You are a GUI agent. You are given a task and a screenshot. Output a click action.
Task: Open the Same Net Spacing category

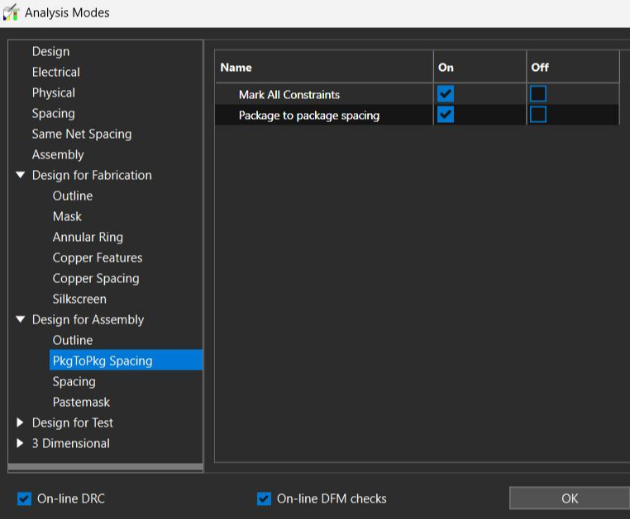tap(82, 134)
